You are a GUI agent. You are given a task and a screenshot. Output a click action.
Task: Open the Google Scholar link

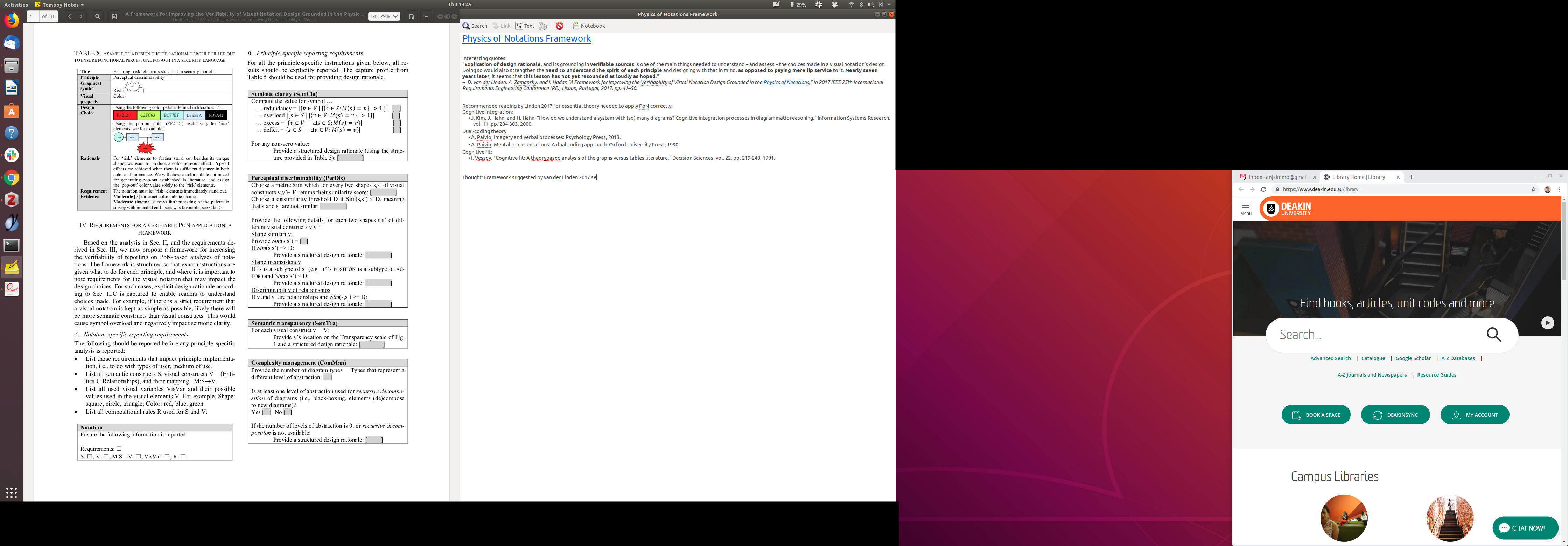[x=1413, y=358]
